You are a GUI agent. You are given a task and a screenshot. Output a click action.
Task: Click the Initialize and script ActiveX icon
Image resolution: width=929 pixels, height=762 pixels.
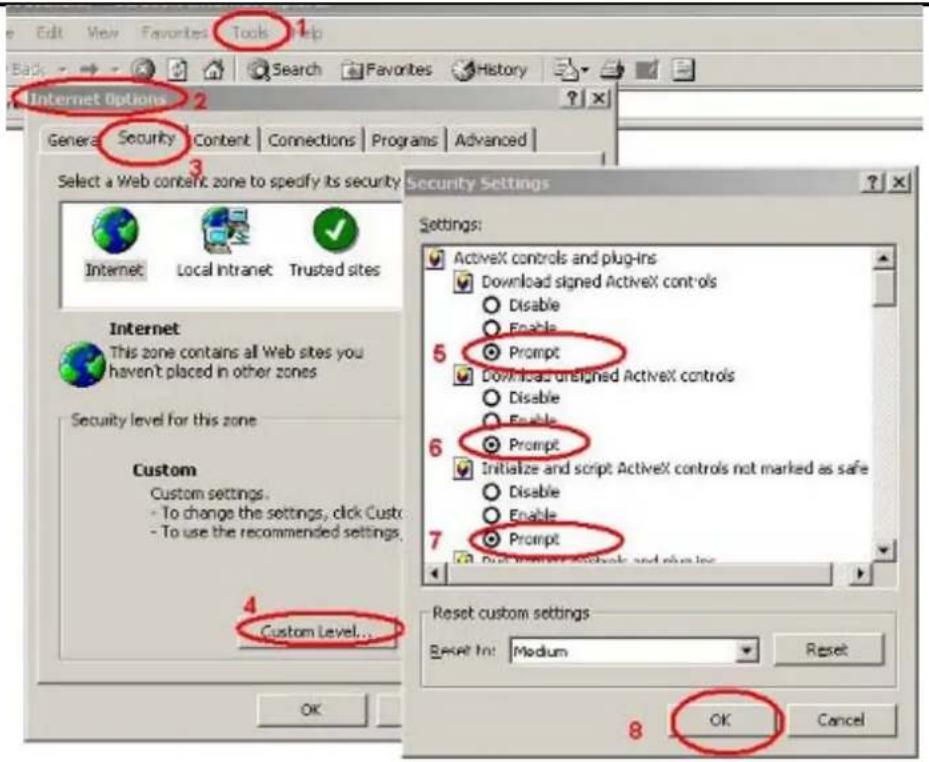pos(463,469)
